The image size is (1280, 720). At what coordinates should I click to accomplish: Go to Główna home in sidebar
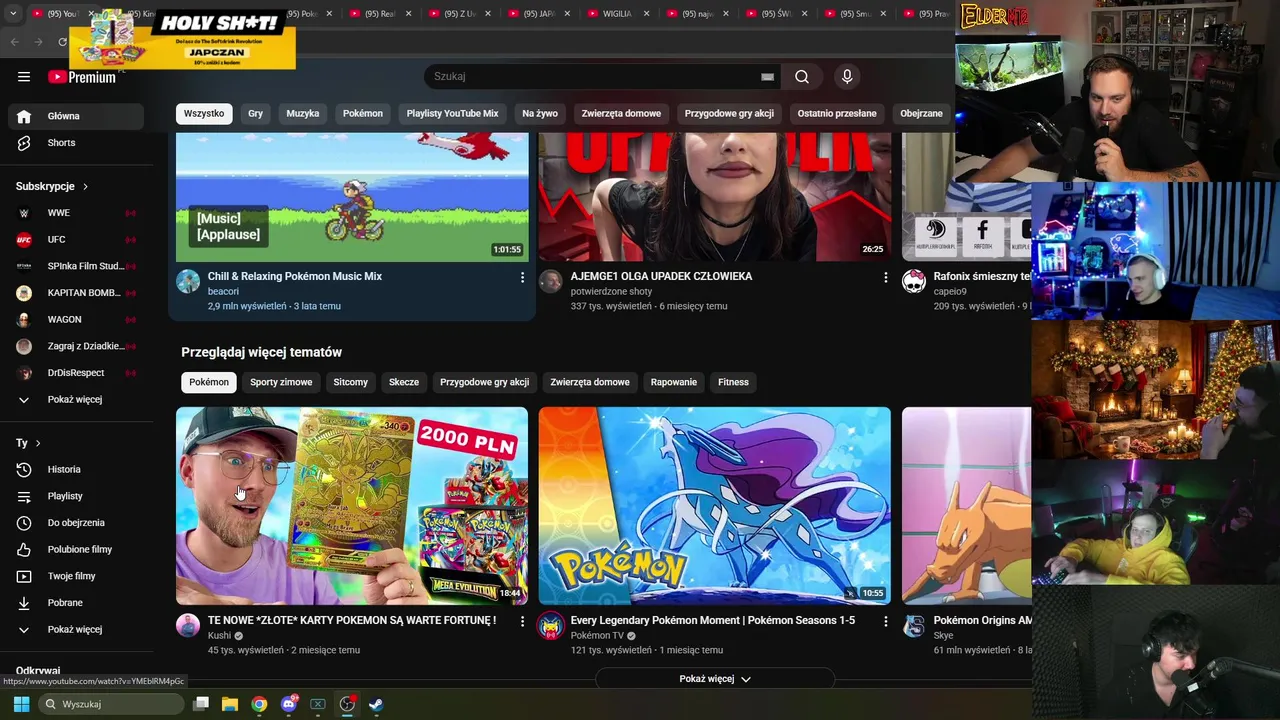pos(76,116)
